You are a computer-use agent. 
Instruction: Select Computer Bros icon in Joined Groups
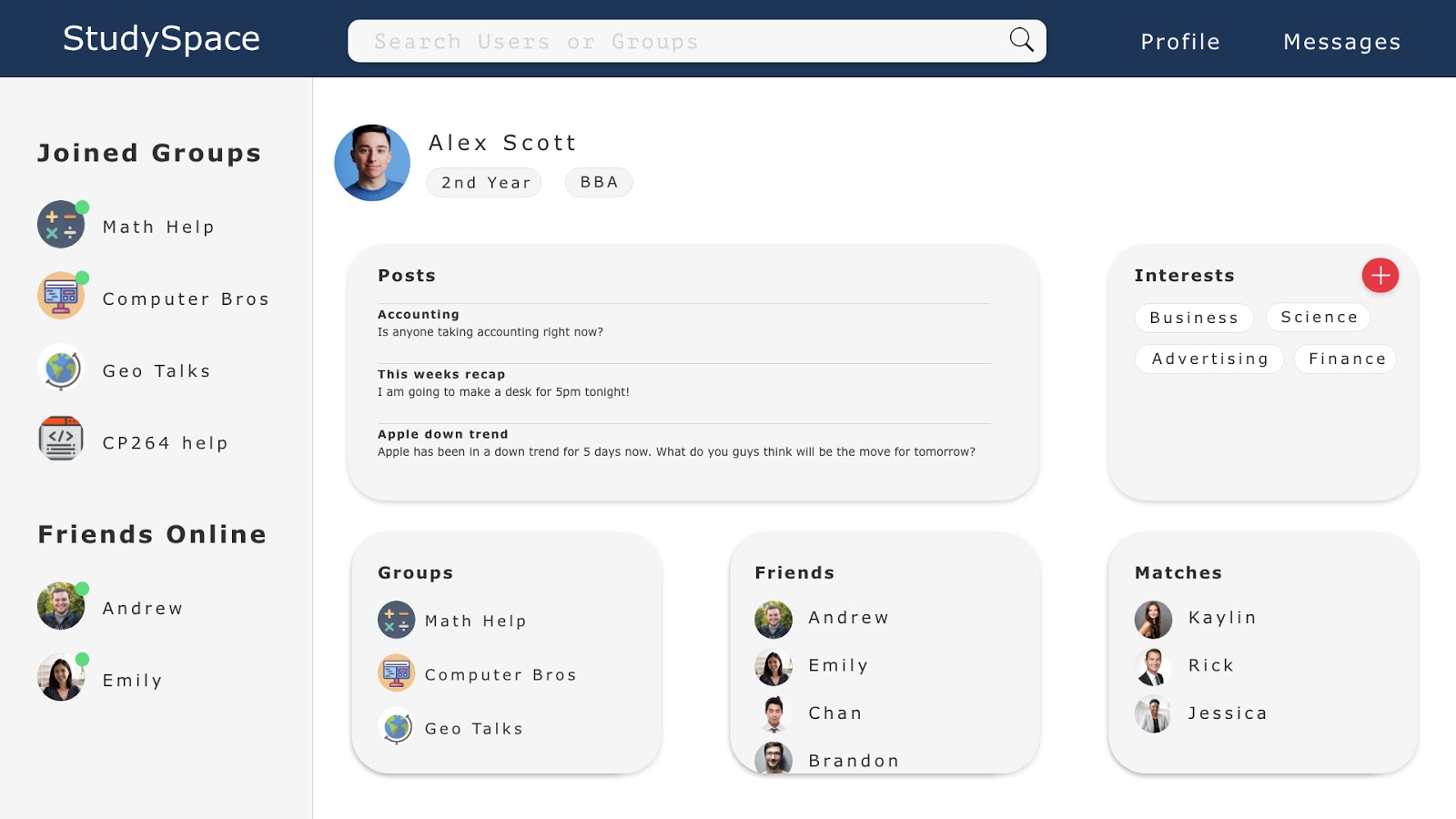pyautogui.click(x=61, y=296)
